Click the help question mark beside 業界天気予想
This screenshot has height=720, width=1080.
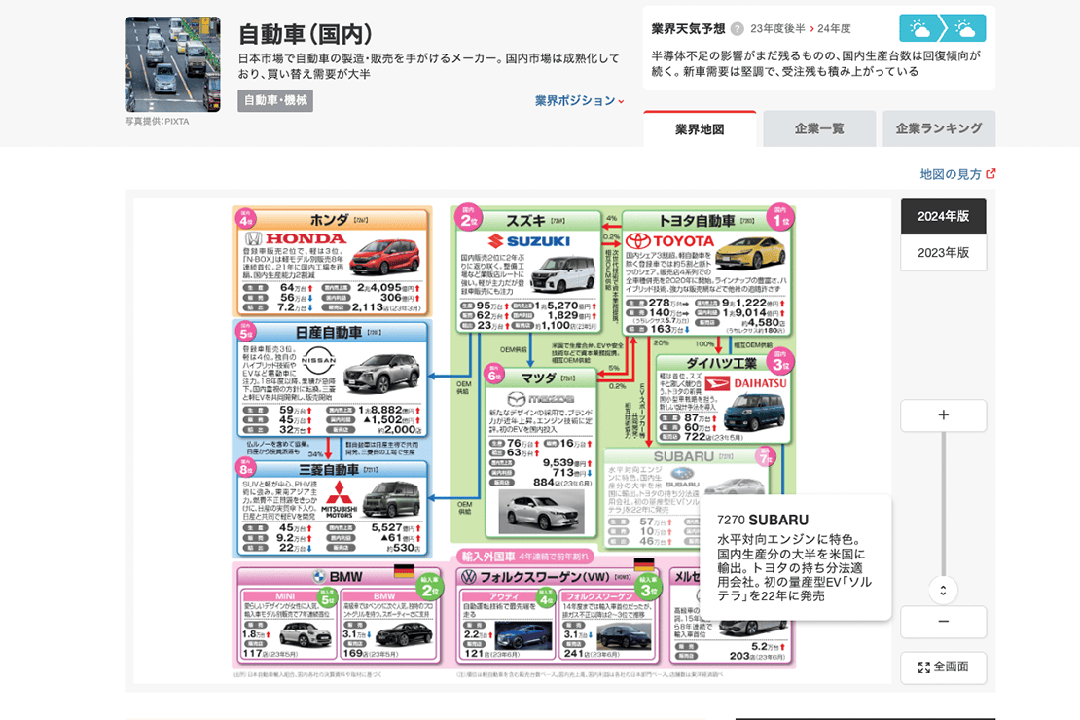(x=737, y=29)
